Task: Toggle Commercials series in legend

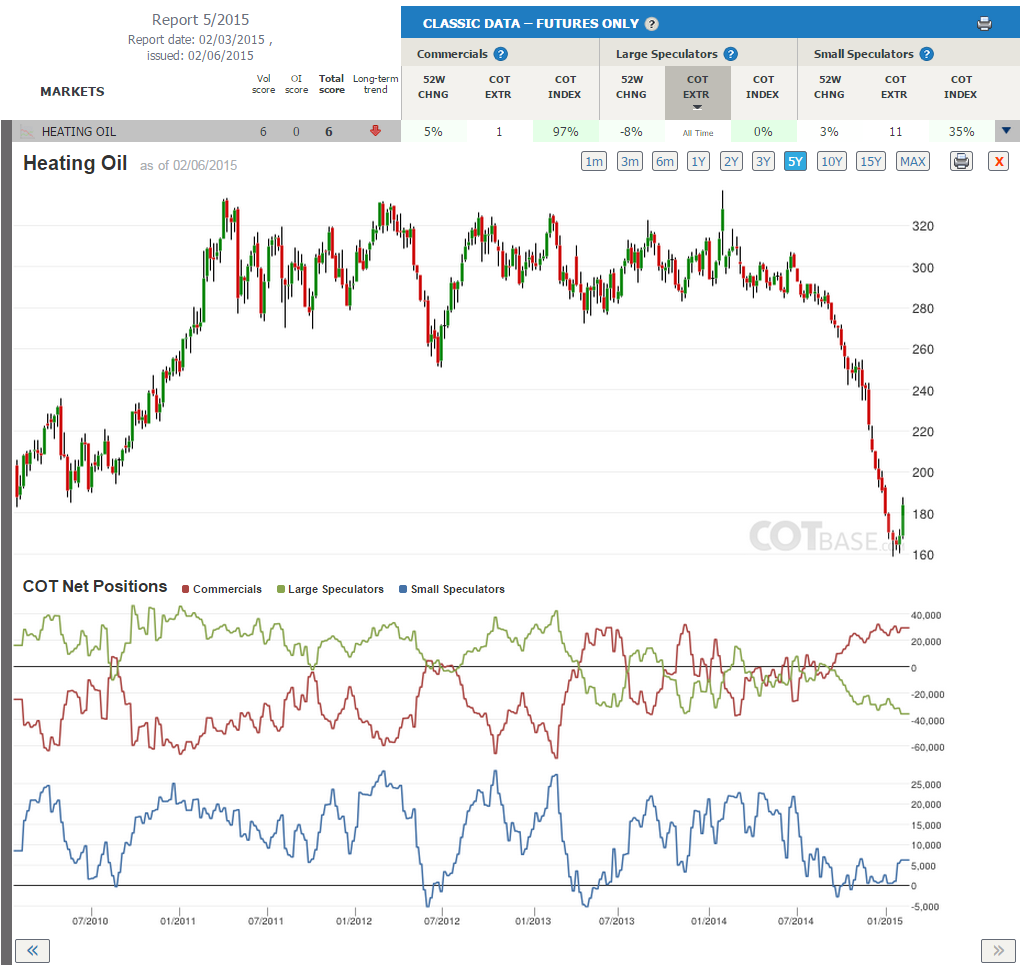Action: point(222,589)
